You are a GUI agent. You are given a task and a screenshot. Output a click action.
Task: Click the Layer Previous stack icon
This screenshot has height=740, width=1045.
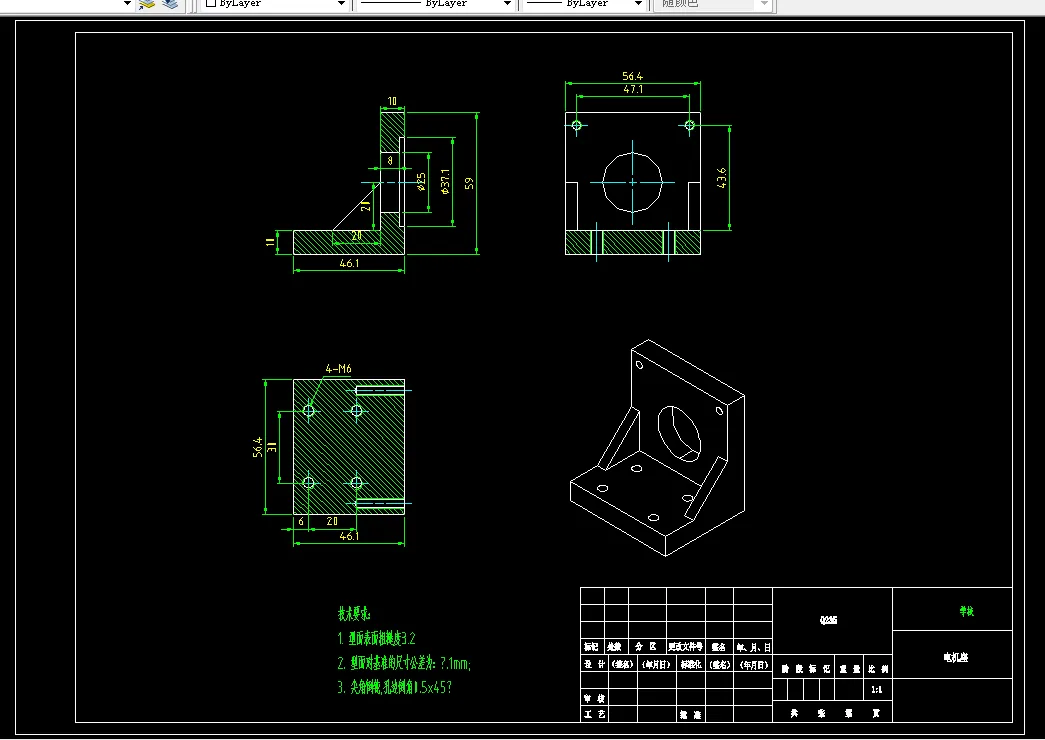171,3
